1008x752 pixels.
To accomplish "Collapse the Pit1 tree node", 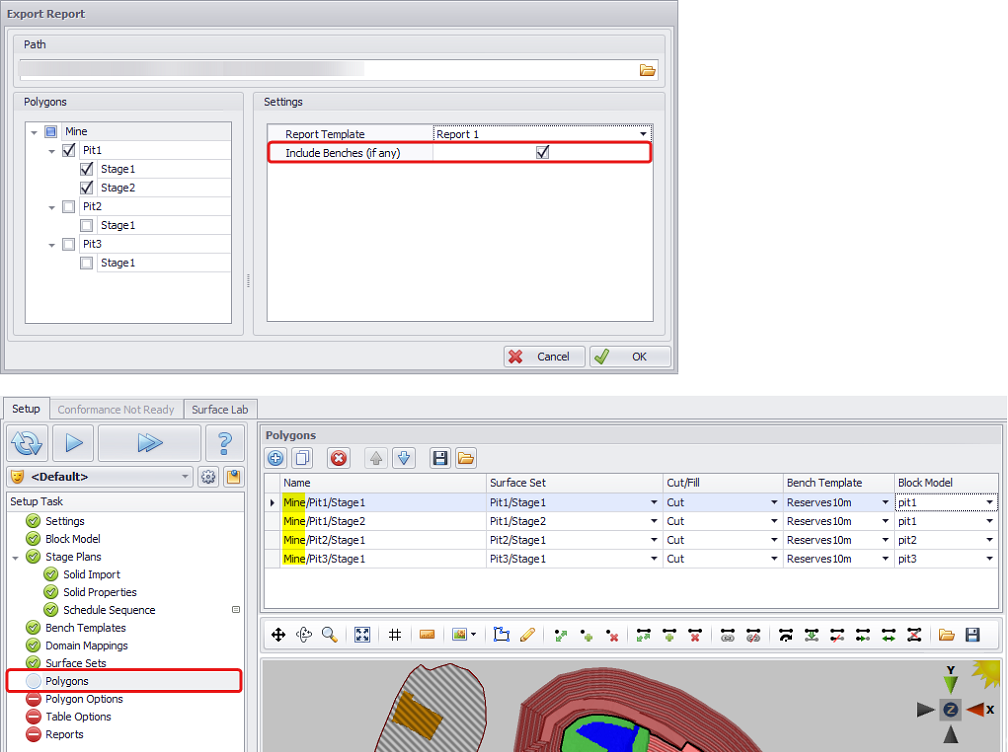I will [x=52, y=151].
